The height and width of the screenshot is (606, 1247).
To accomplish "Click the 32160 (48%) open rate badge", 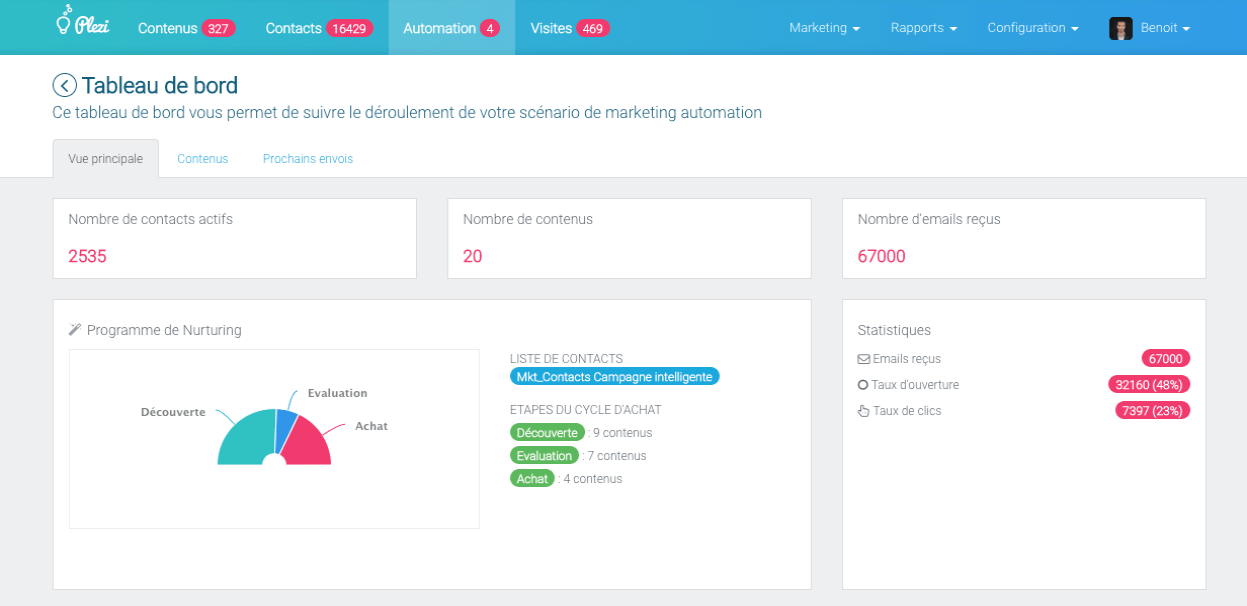I will (x=1149, y=385).
